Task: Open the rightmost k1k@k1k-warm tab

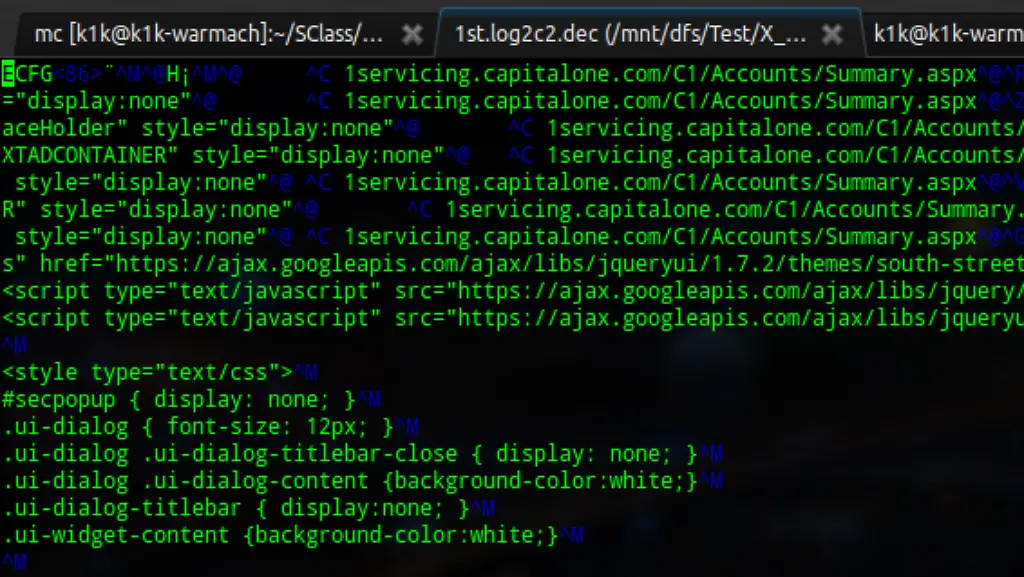Action: click(946, 34)
